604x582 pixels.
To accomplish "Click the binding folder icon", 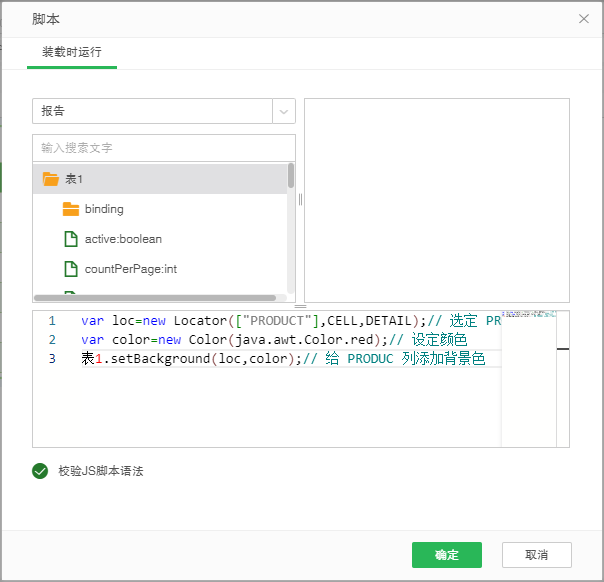I will [71, 209].
